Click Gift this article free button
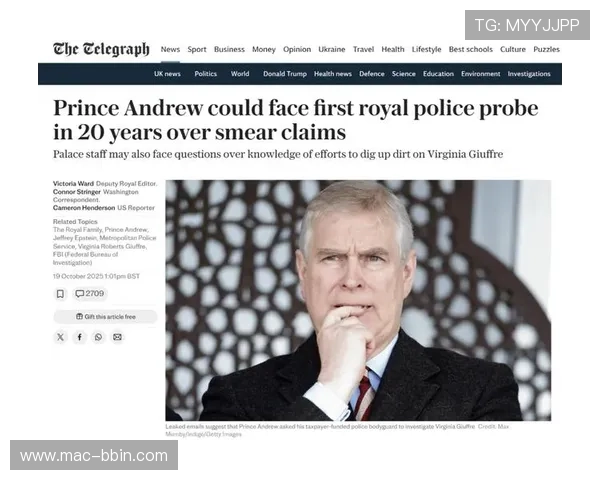This screenshot has height=480, width=600. pyautogui.click(x=105, y=317)
